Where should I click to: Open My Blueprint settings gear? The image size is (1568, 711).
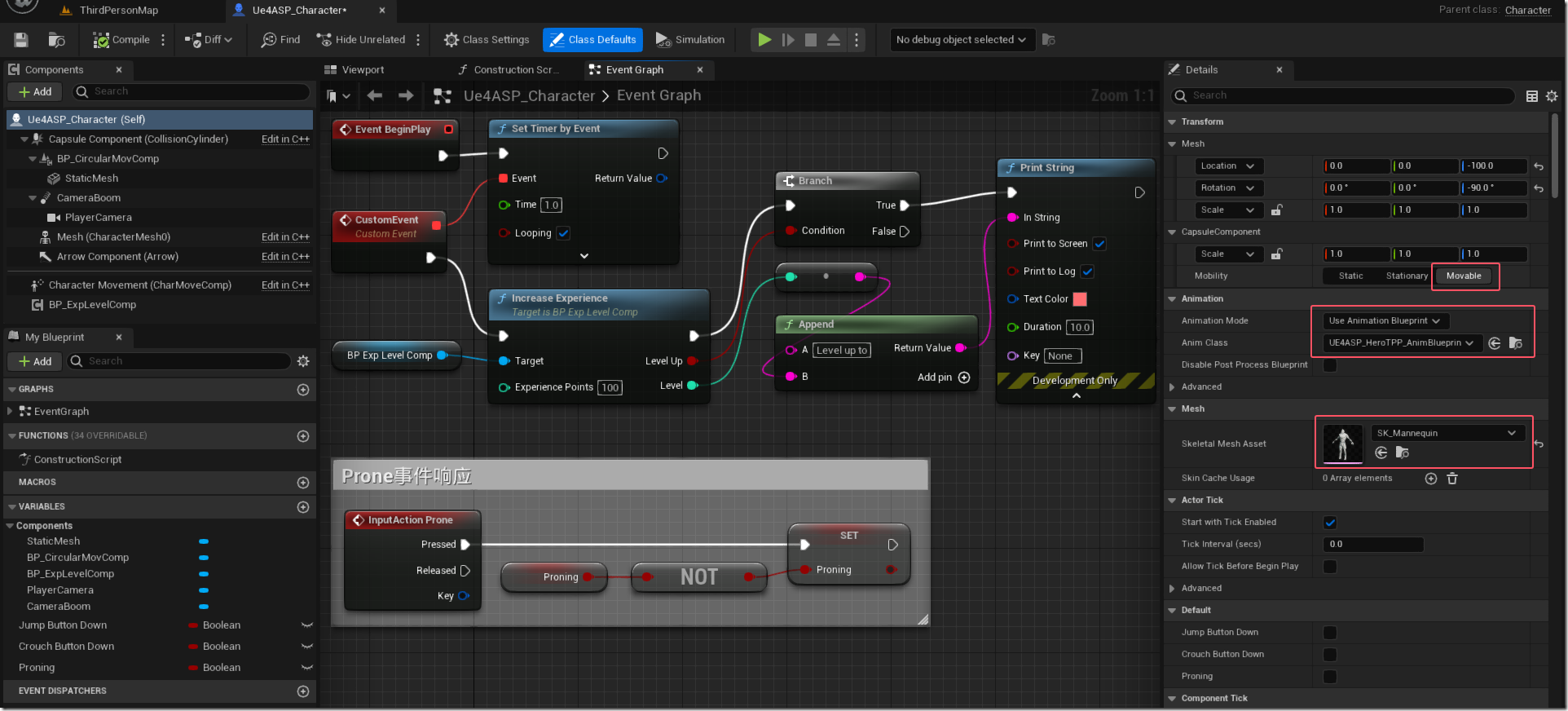(303, 361)
